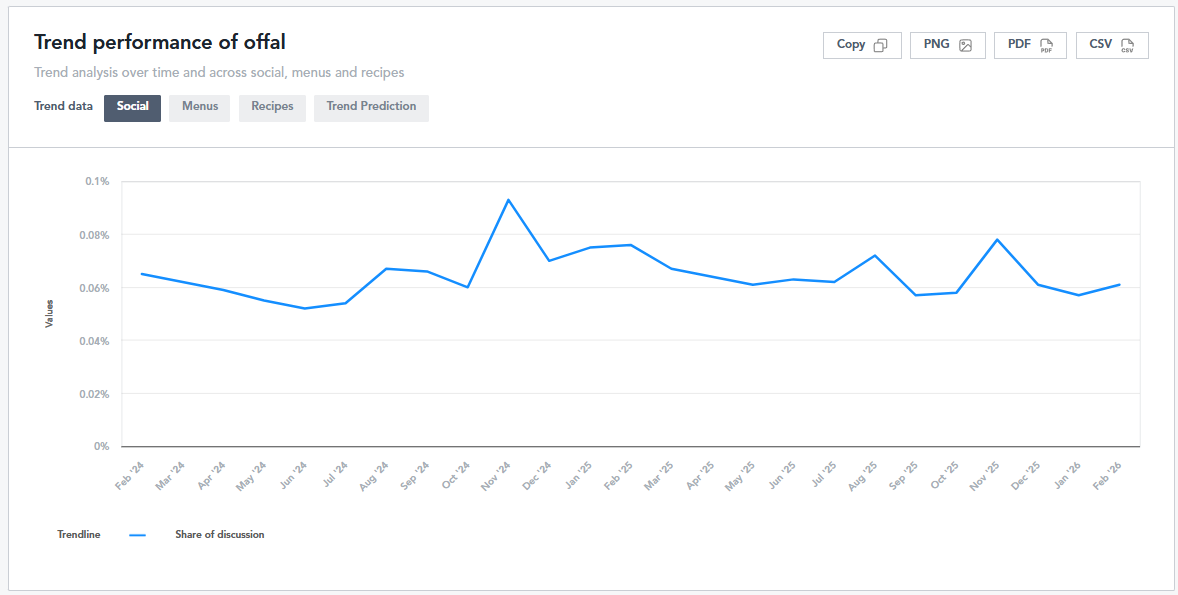Click the image icon on the PNG button
Screen dimensions: 1178x595
tap(965, 45)
